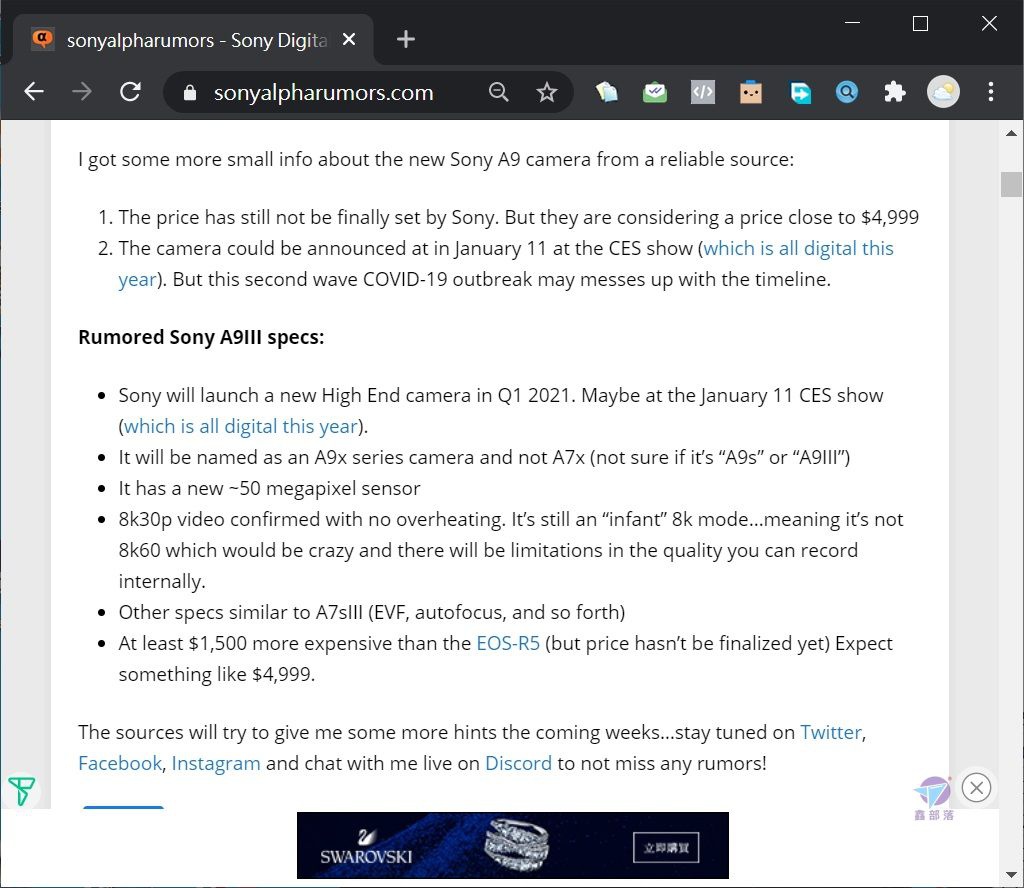
Task: Open the green checkmark extension
Action: [x=654, y=92]
